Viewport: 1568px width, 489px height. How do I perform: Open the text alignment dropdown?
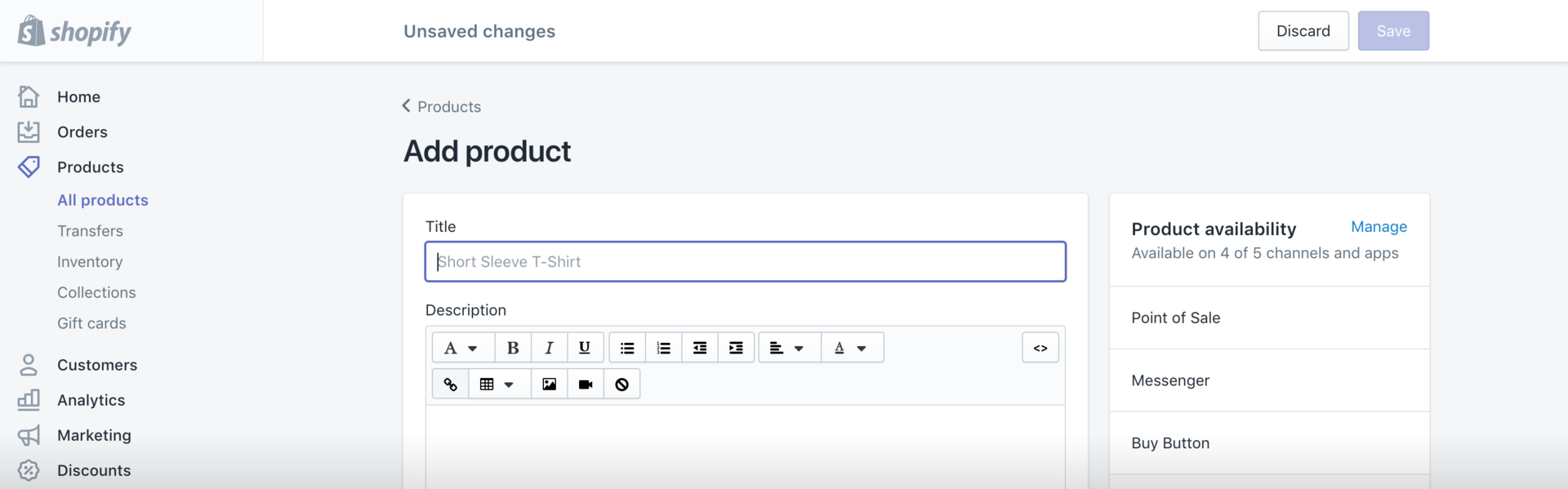pos(787,348)
